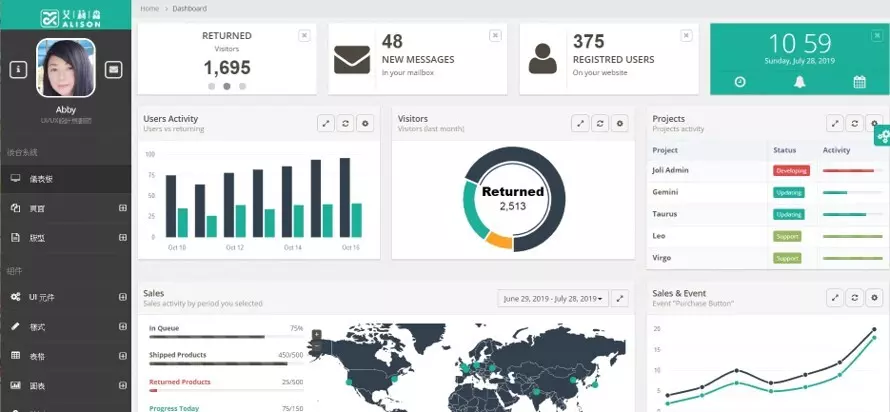Click the Home breadcrumb link
890x412 pixels.
pos(149,8)
